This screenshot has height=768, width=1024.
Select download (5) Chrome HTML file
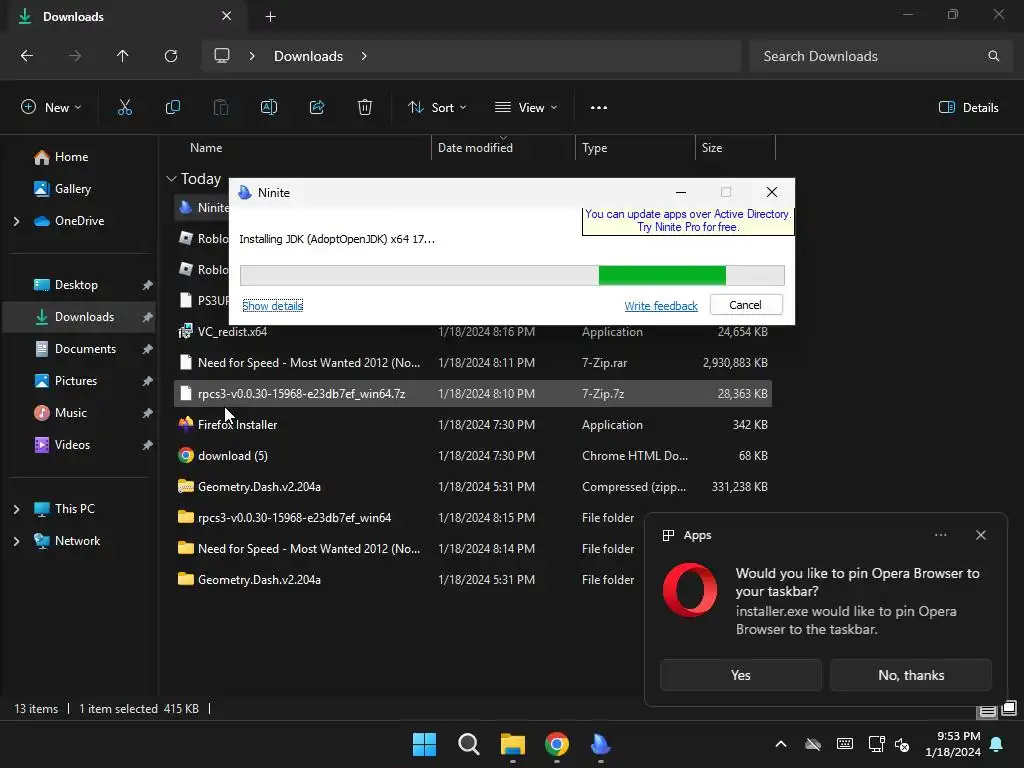coord(473,456)
